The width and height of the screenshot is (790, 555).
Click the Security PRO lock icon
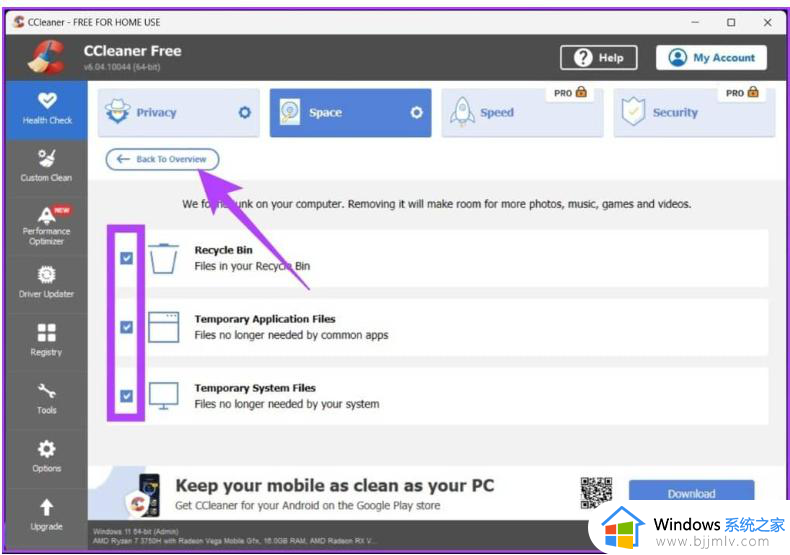coord(753,92)
